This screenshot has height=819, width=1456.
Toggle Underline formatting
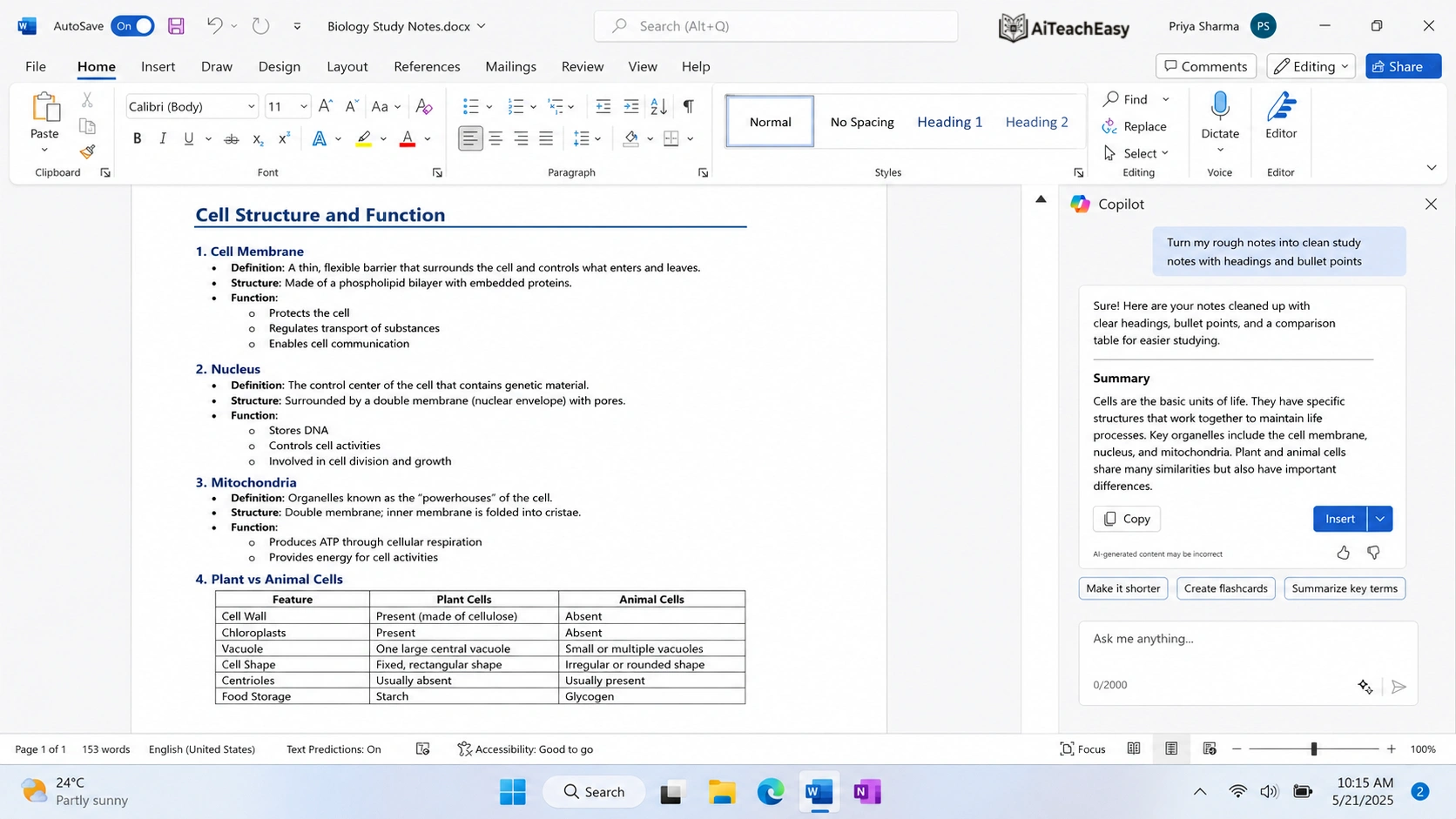point(189,138)
